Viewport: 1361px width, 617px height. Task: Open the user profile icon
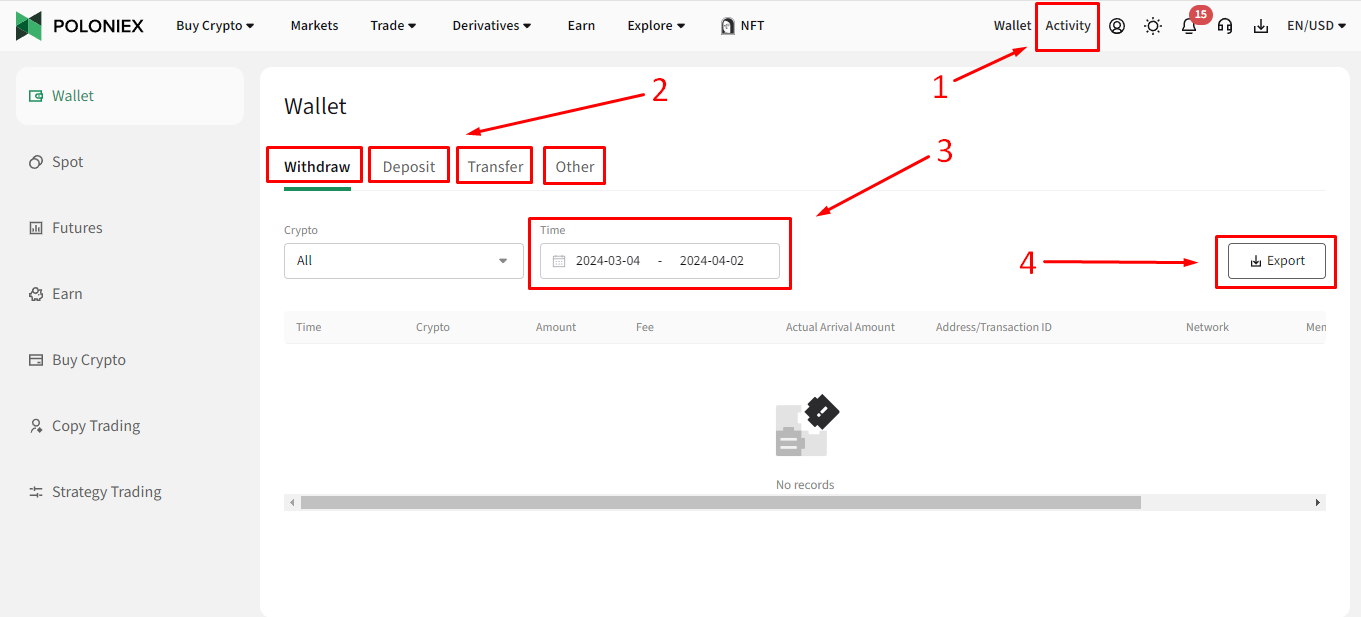[1117, 26]
